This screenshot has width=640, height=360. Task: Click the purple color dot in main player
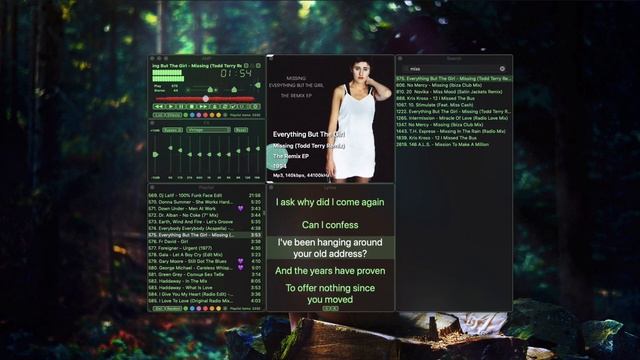199,115
